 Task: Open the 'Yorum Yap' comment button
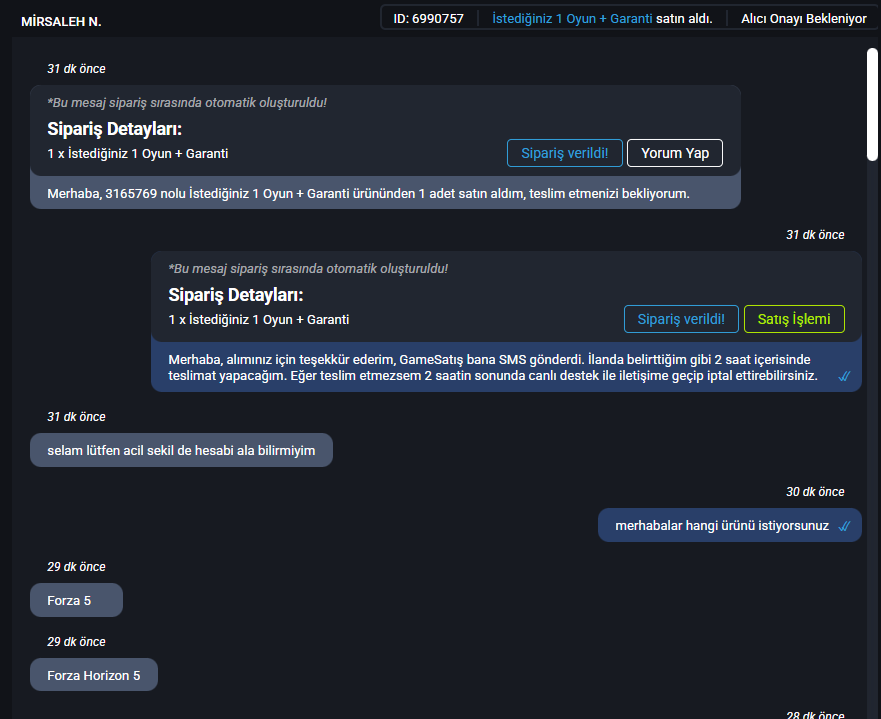675,153
